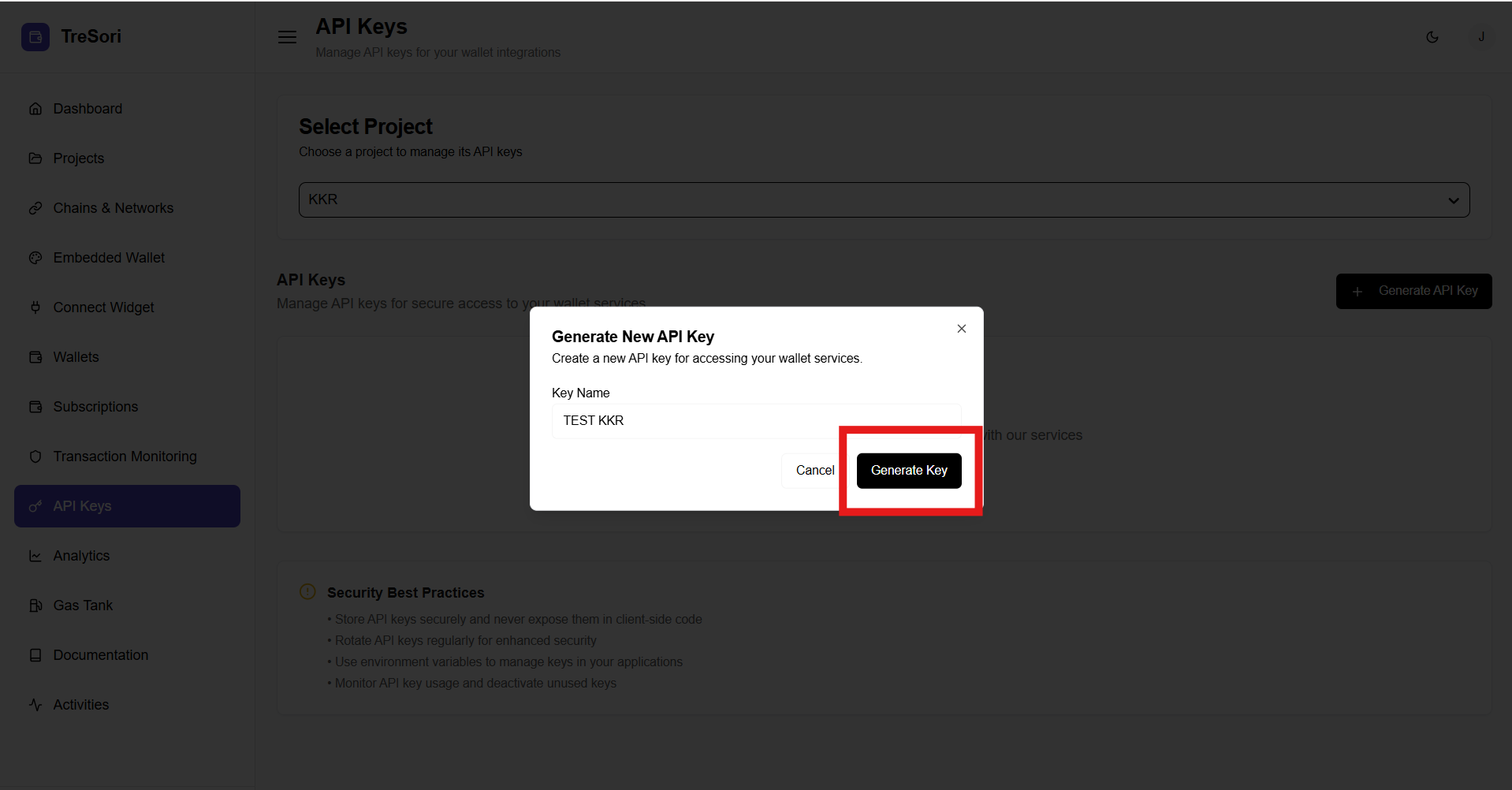
Task: Open the Documentation page
Action: (x=100, y=655)
